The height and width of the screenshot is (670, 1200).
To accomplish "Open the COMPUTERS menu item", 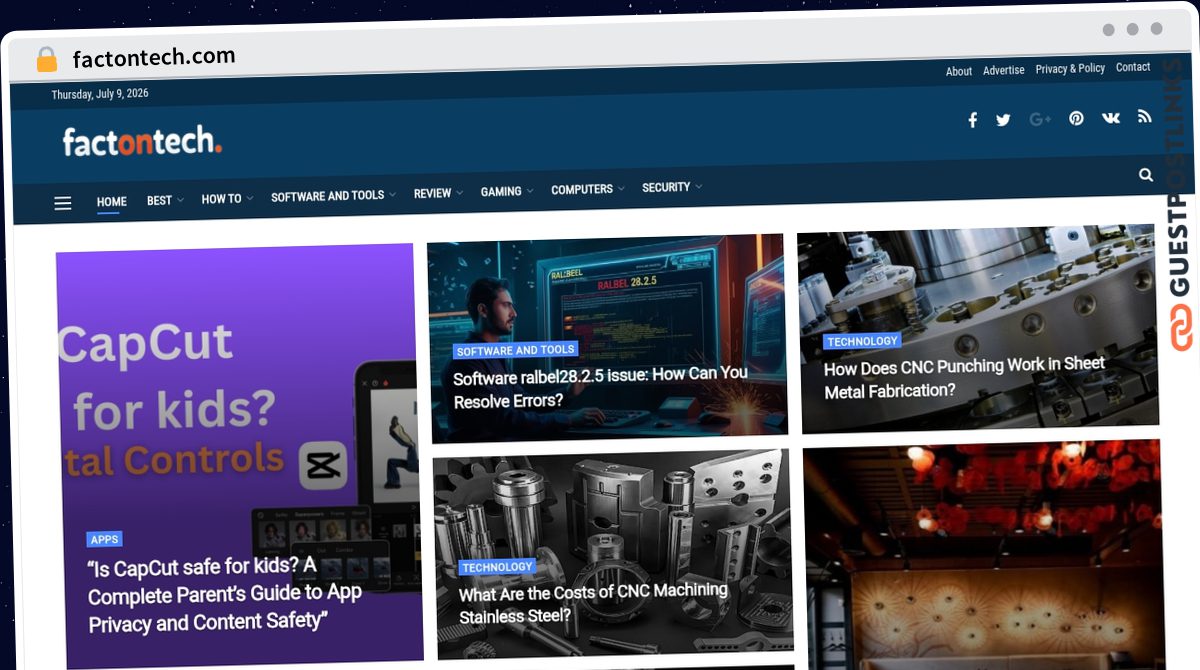I will click(581, 189).
